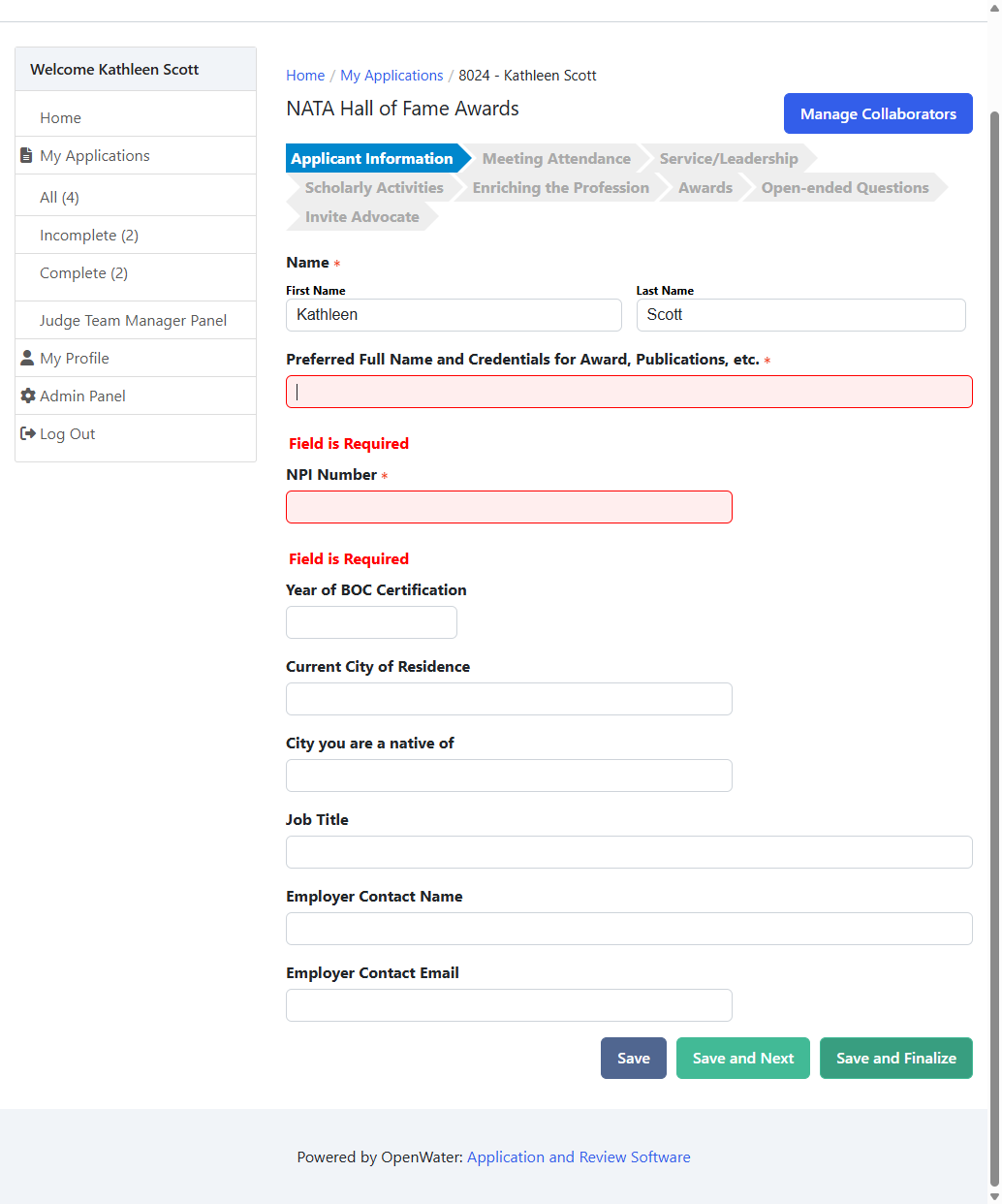Click the My Profile person icon
This screenshot has height=1204, width=1002.
pos(27,358)
